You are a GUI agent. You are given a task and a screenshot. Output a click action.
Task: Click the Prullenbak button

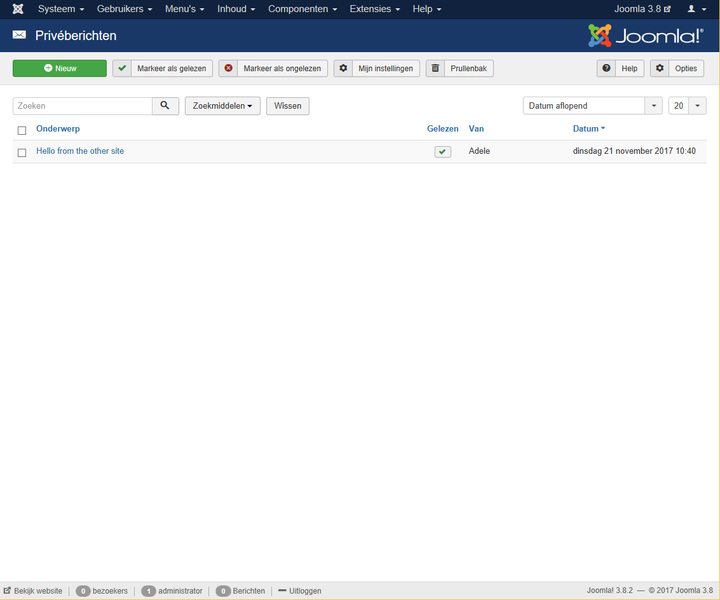tap(460, 68)
